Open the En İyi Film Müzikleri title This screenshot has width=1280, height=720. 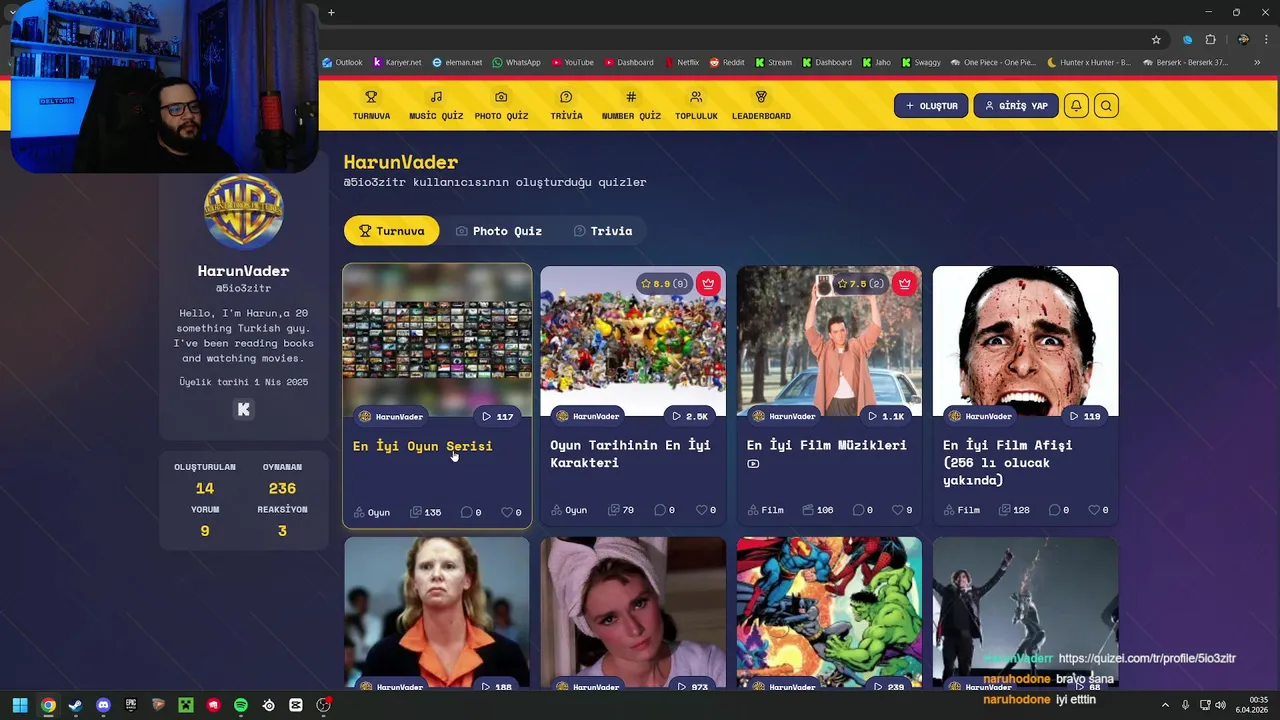826,445
